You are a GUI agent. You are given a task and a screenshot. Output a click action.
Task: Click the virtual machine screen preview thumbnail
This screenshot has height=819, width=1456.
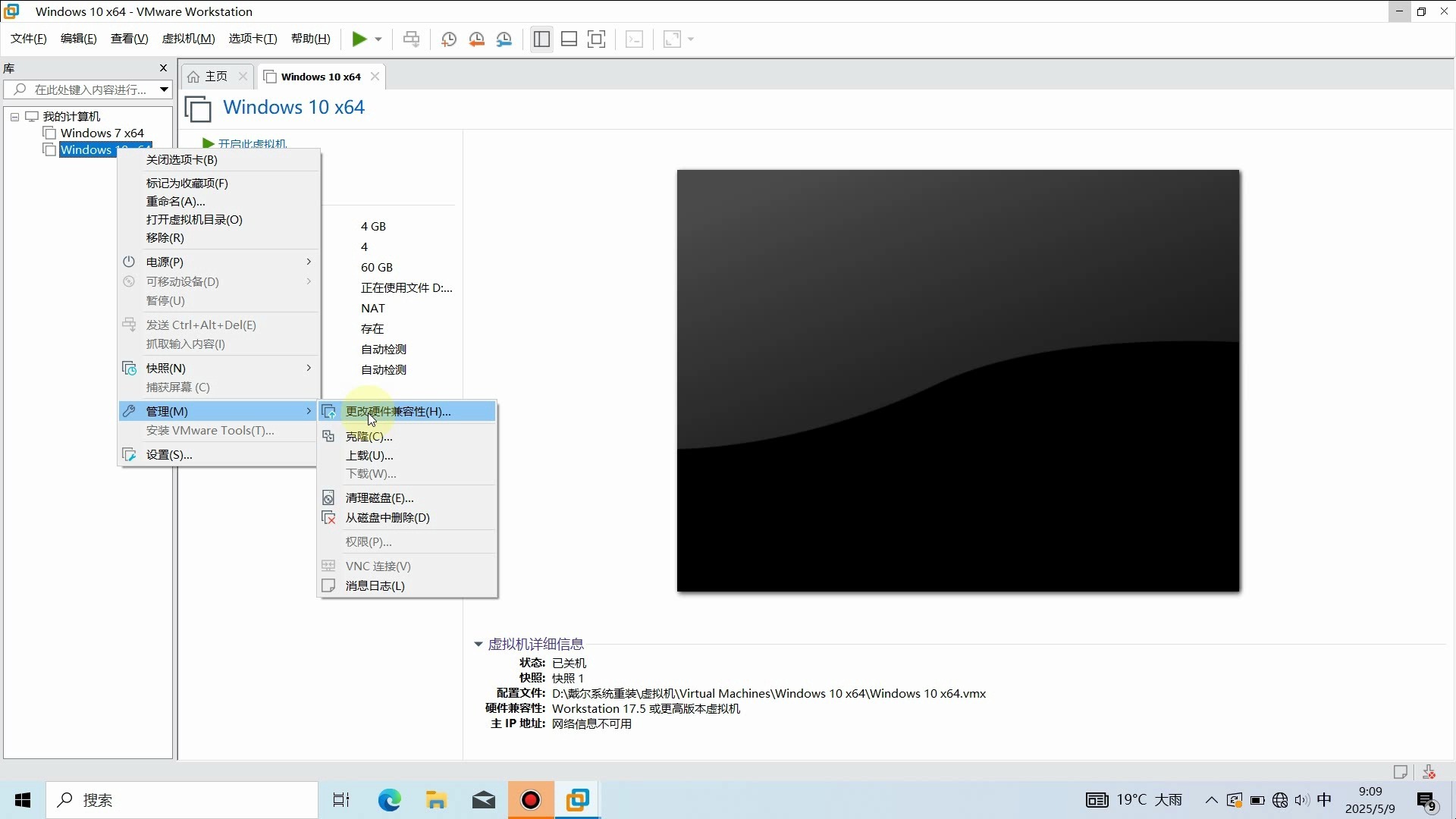pos(959,381)
